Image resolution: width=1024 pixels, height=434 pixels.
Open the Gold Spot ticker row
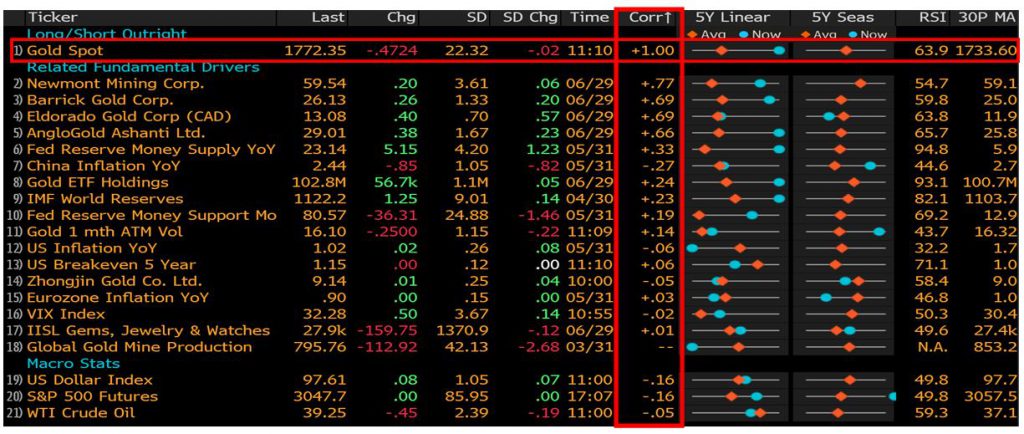(x=515, y=50)
